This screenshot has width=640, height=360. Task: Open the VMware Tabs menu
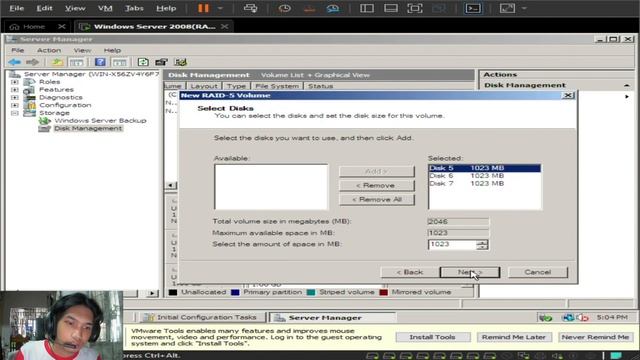point(134,8)
